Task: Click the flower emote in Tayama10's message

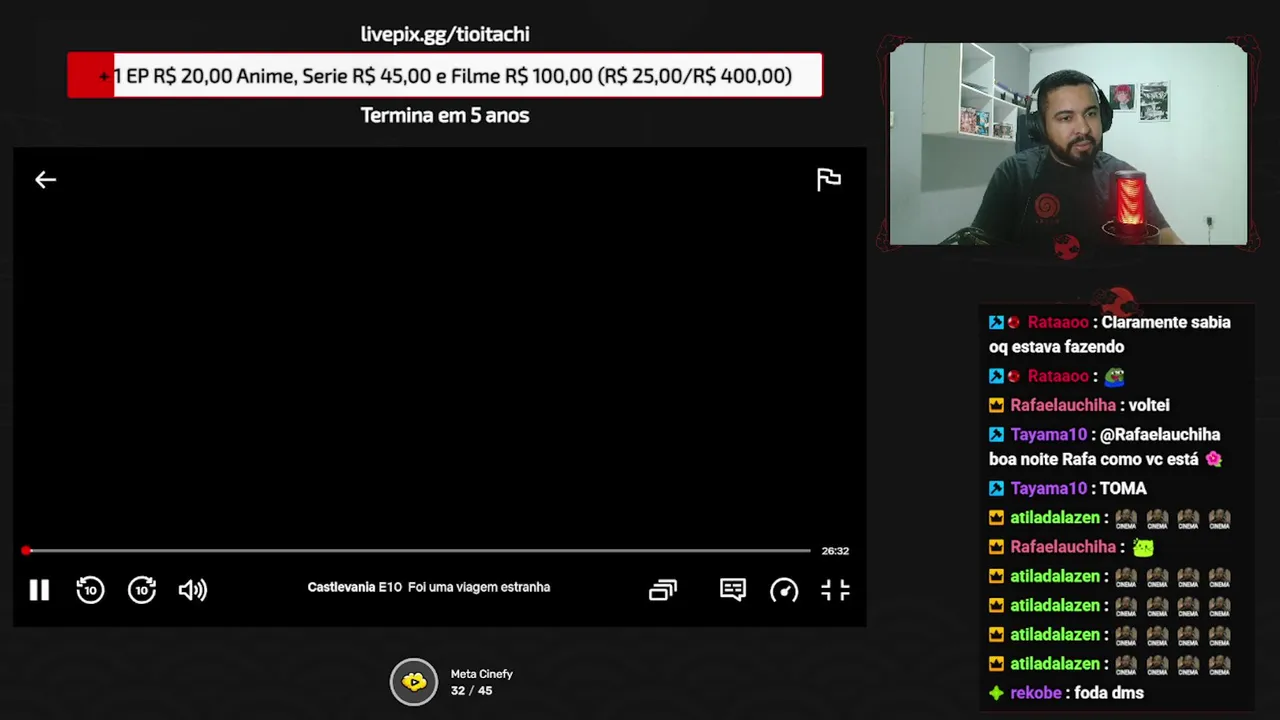Action: (x=1213, y=459)
